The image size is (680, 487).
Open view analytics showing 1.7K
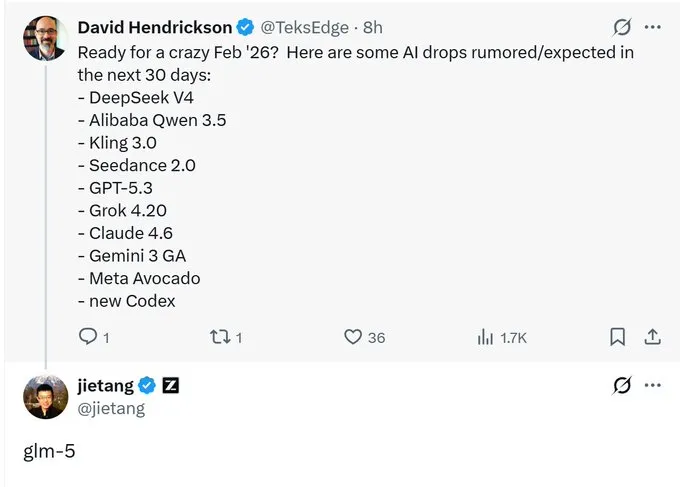(x=487, y=337)
